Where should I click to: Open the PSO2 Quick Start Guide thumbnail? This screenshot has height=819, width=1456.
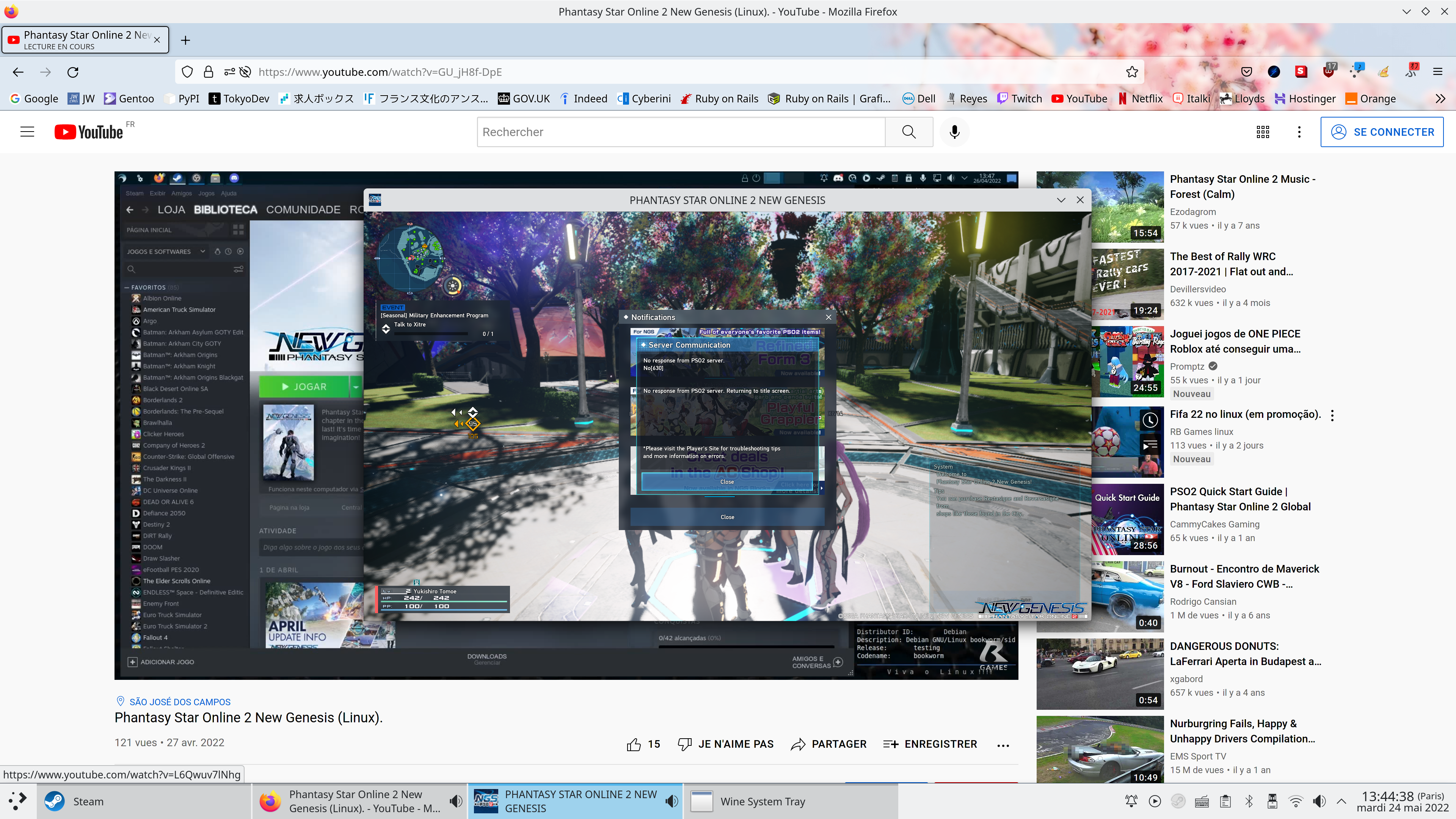(1100, 519)
